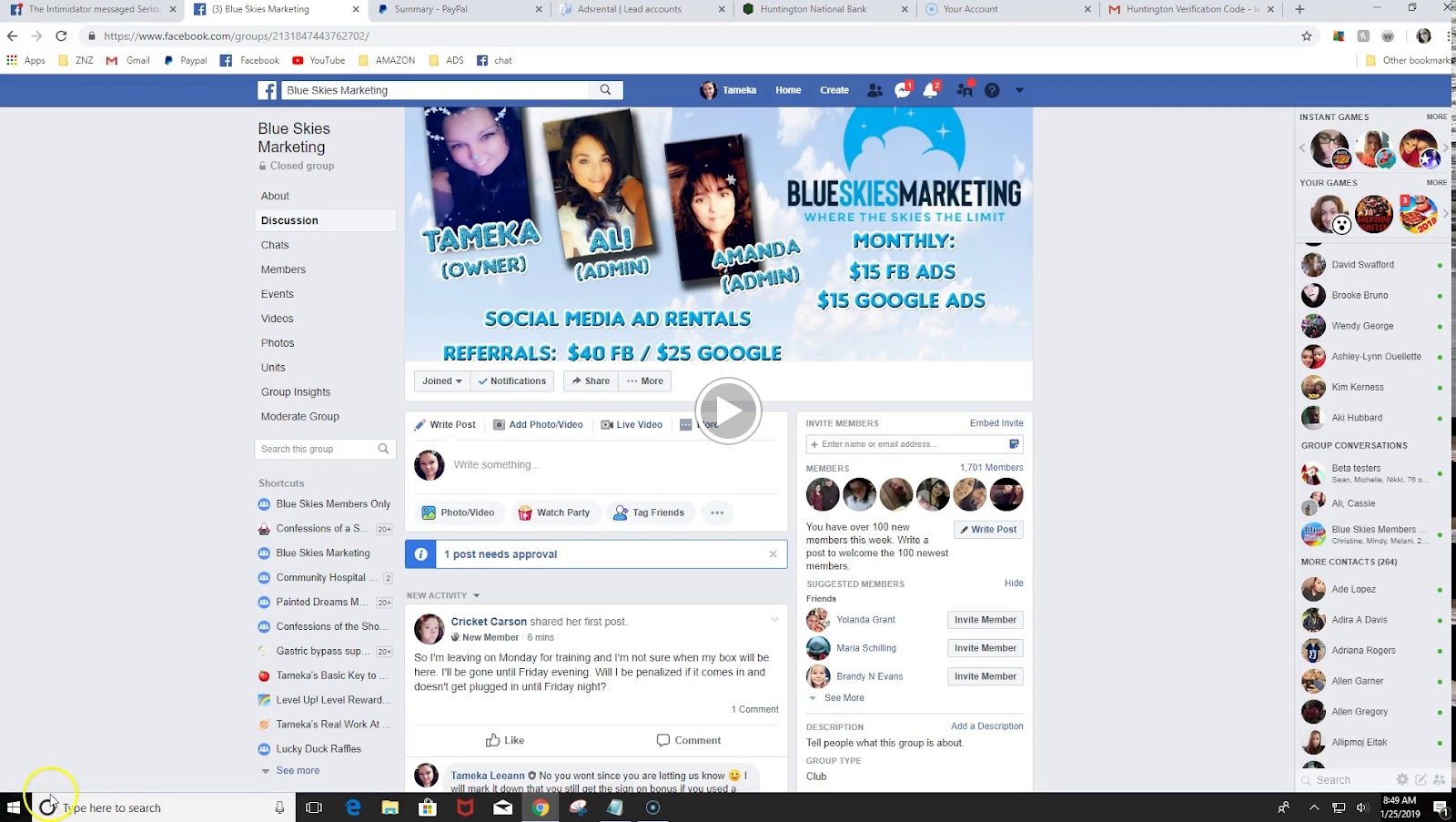Hide the suggested members section
Viewport: 1456px width, 822px height.
tap(1014, 584)
